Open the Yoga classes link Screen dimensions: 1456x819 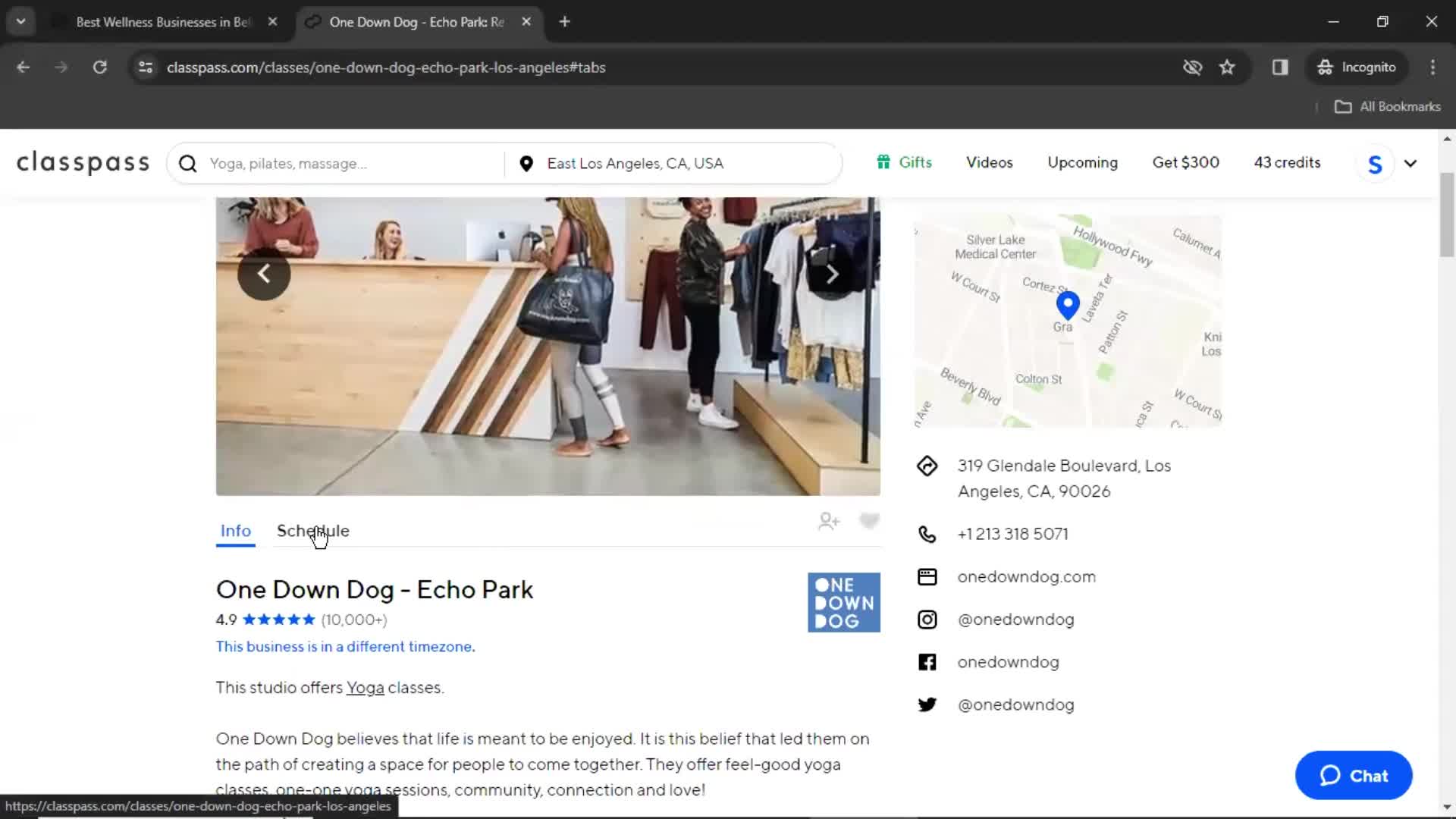tap(365, 688)
